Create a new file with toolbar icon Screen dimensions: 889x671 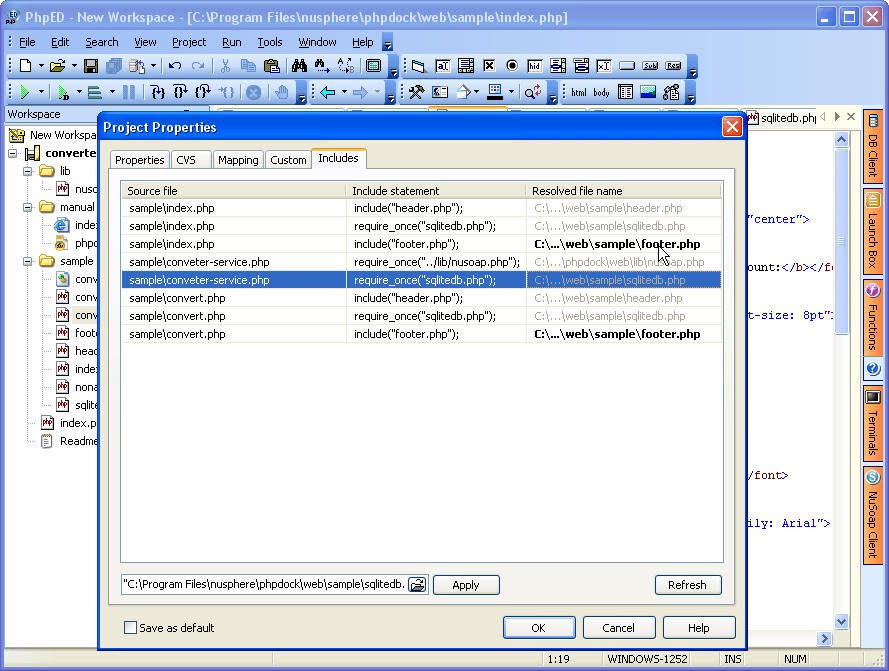point(26,66)
